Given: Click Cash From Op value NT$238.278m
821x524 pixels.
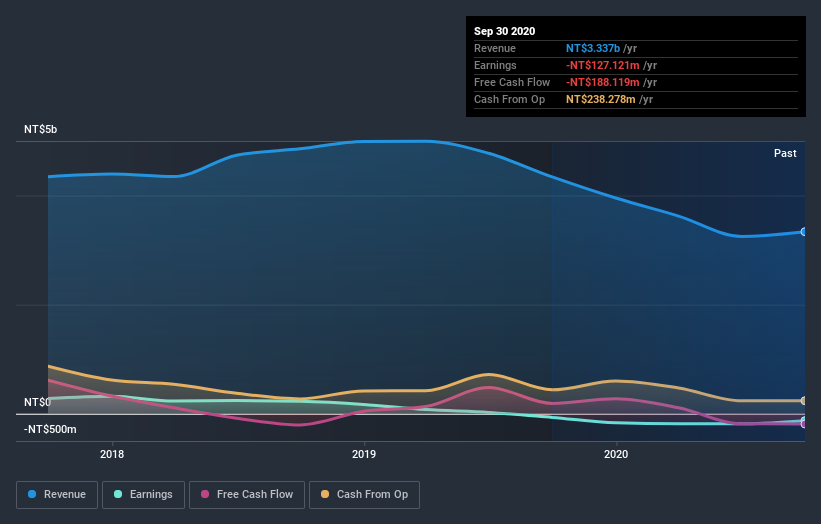Looking at the screenshot, I should pyautogui.click(x=601, y=99).
